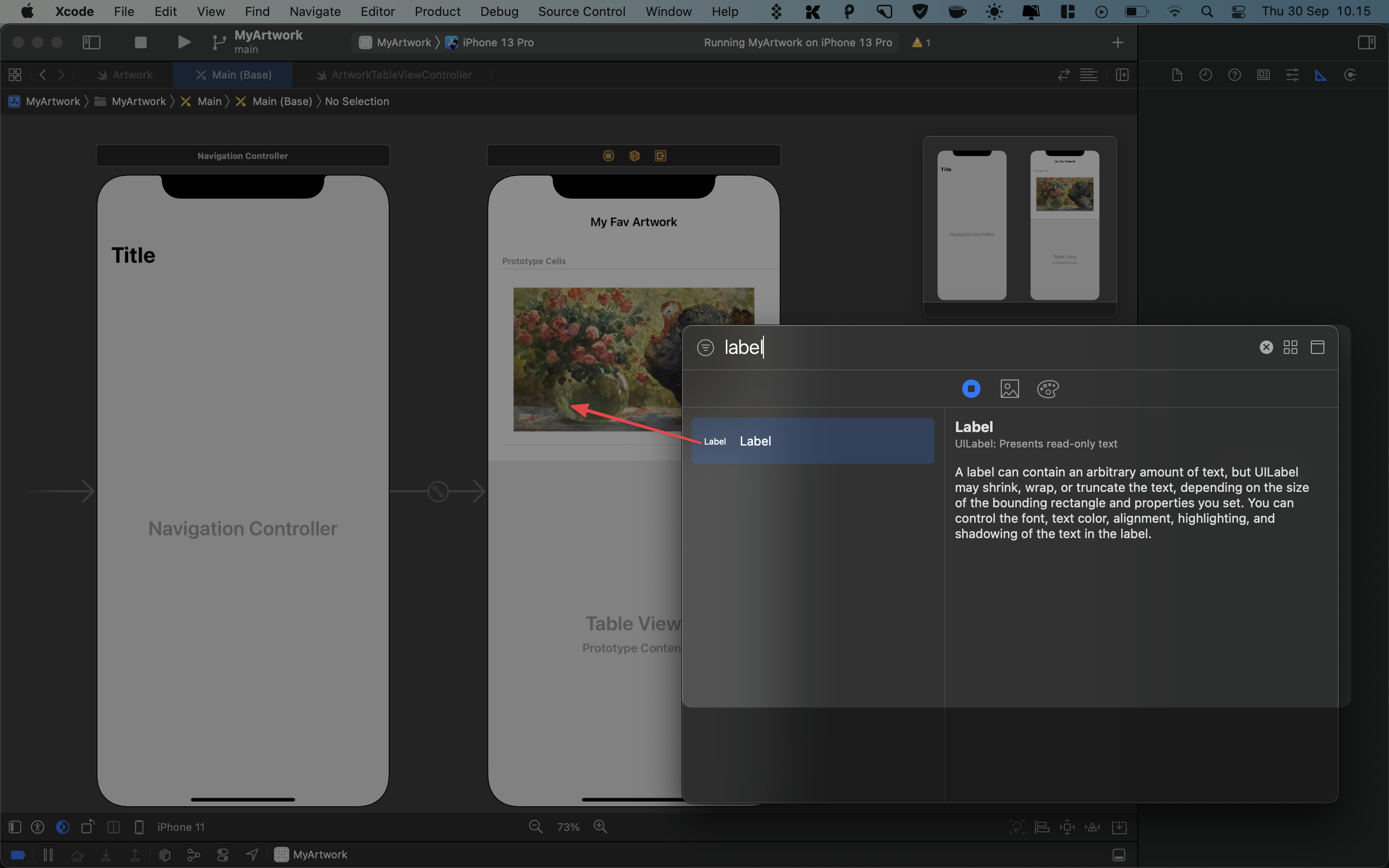The height and width of the screenshot is (868, 1389).
Task: Zoom in the storyboard canvas
Action: pos(600,827)
